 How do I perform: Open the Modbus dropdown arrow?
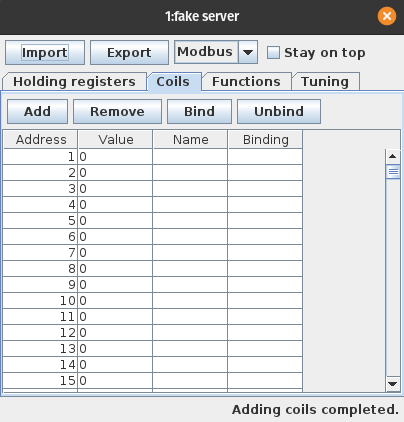(x=248, y=52)
